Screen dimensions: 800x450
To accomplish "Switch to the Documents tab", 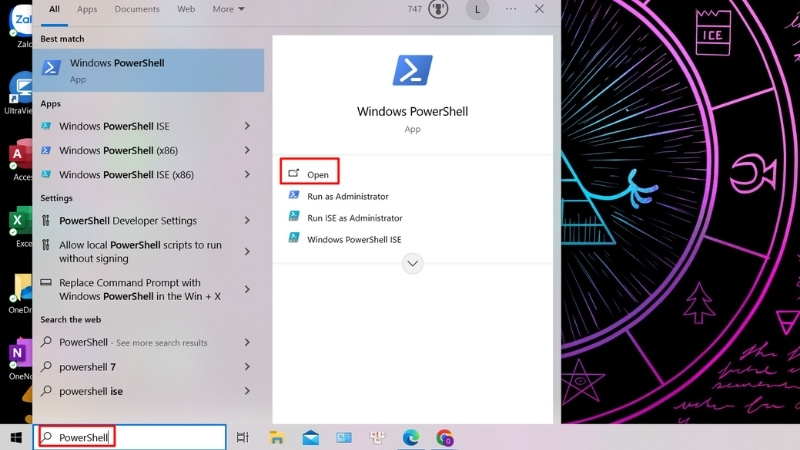I will click(137, 9).
